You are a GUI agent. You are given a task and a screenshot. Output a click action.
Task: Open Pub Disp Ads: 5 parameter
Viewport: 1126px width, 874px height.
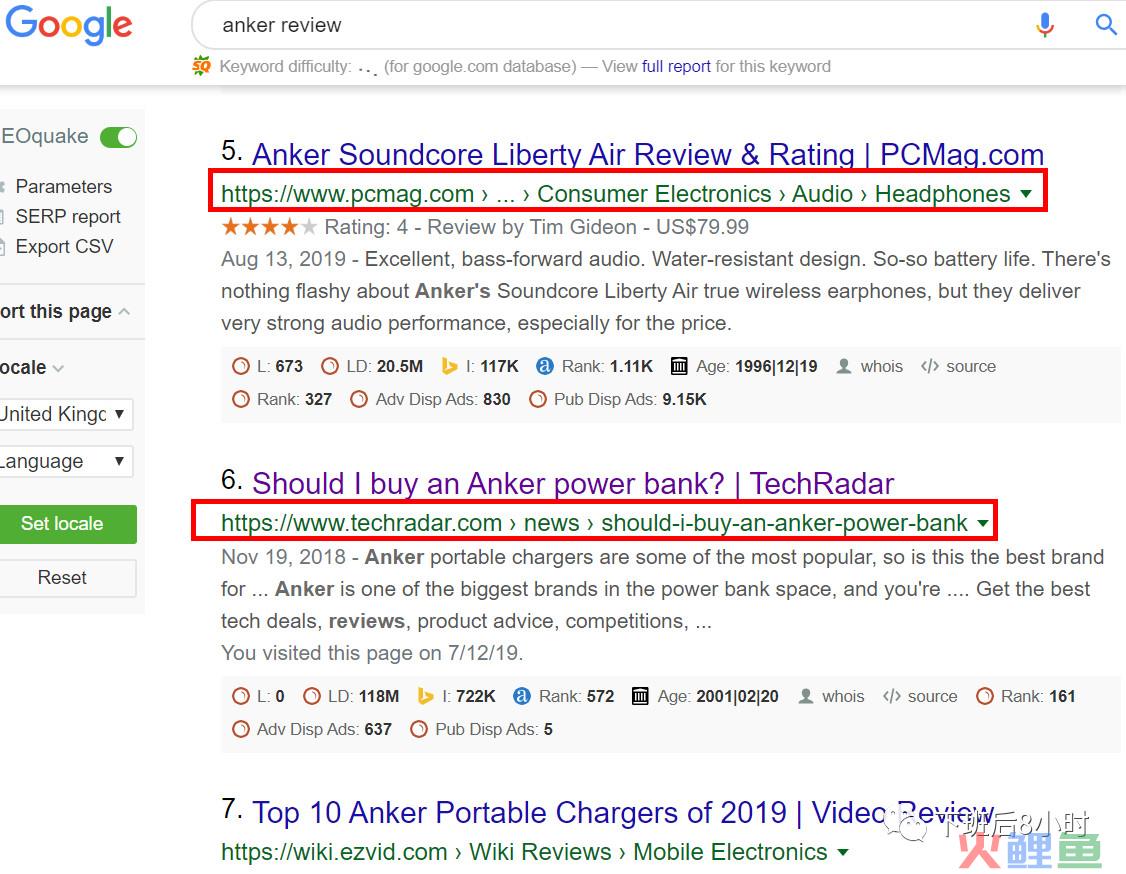pyautogui.click(x=481, y=729)
